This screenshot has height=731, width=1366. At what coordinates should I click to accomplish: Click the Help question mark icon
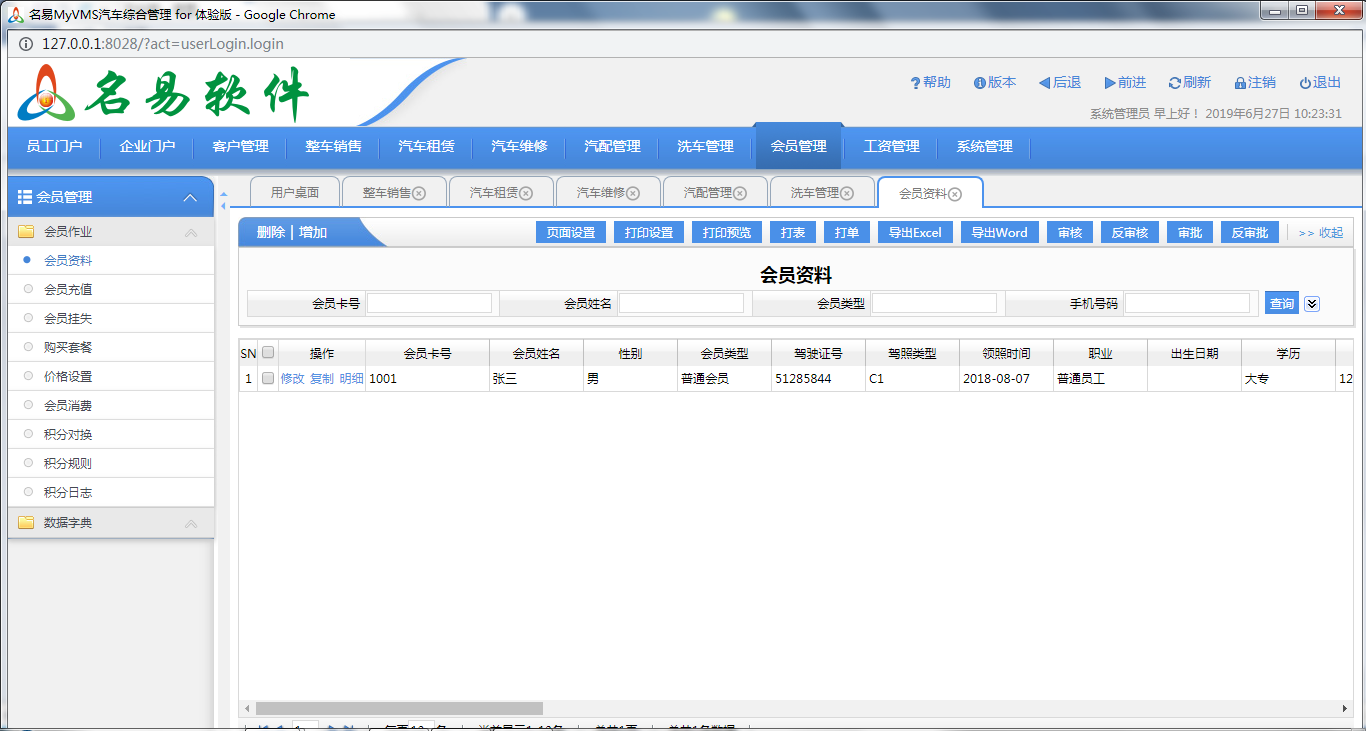(x=915, y=83)
